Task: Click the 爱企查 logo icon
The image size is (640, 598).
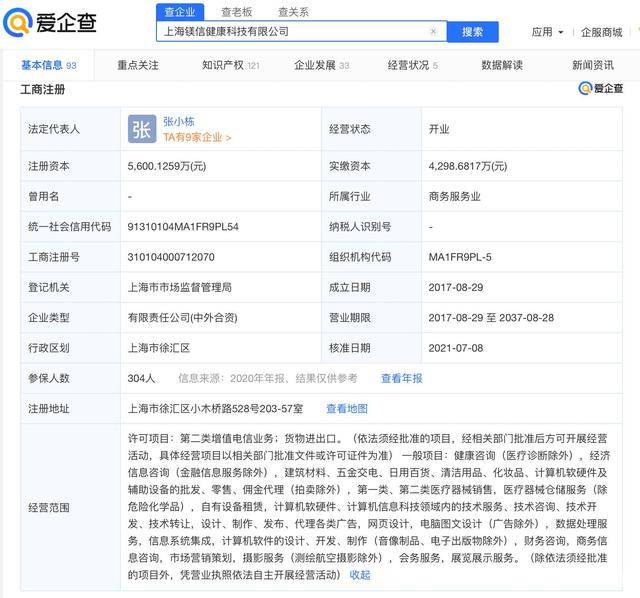Action: coord(17,22)
